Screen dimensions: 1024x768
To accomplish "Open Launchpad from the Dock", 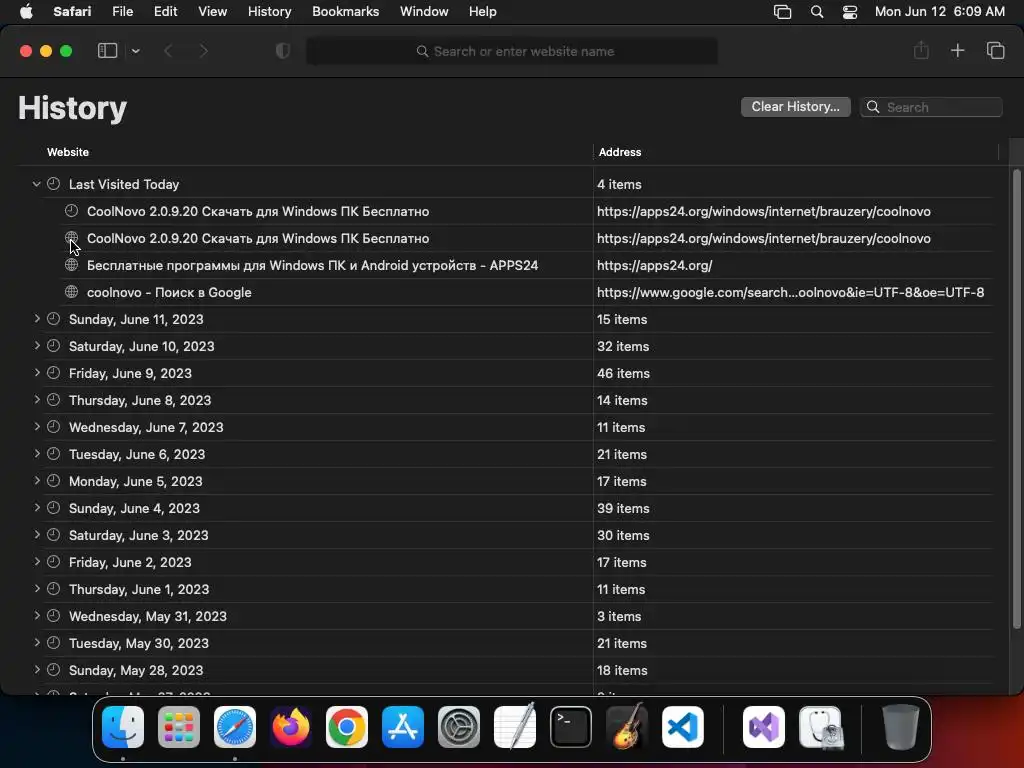I will (x=179, y=727).
